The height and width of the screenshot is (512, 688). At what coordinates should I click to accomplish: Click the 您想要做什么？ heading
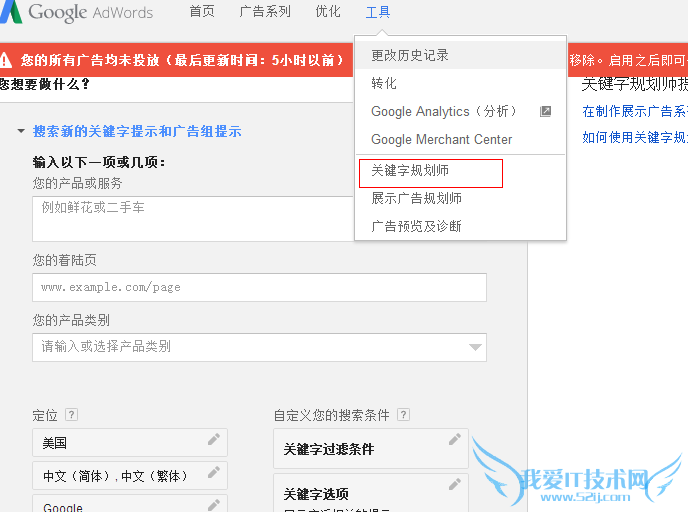[x=45, y=84]
